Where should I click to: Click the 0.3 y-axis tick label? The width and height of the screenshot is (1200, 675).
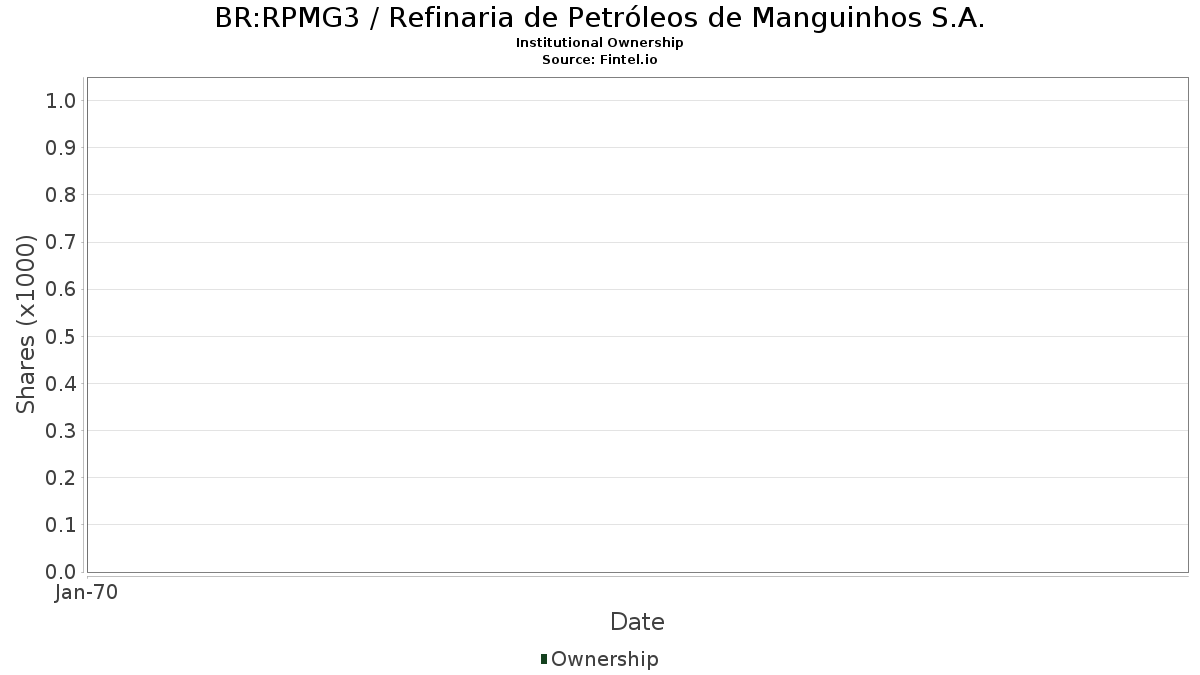point(61,430)
